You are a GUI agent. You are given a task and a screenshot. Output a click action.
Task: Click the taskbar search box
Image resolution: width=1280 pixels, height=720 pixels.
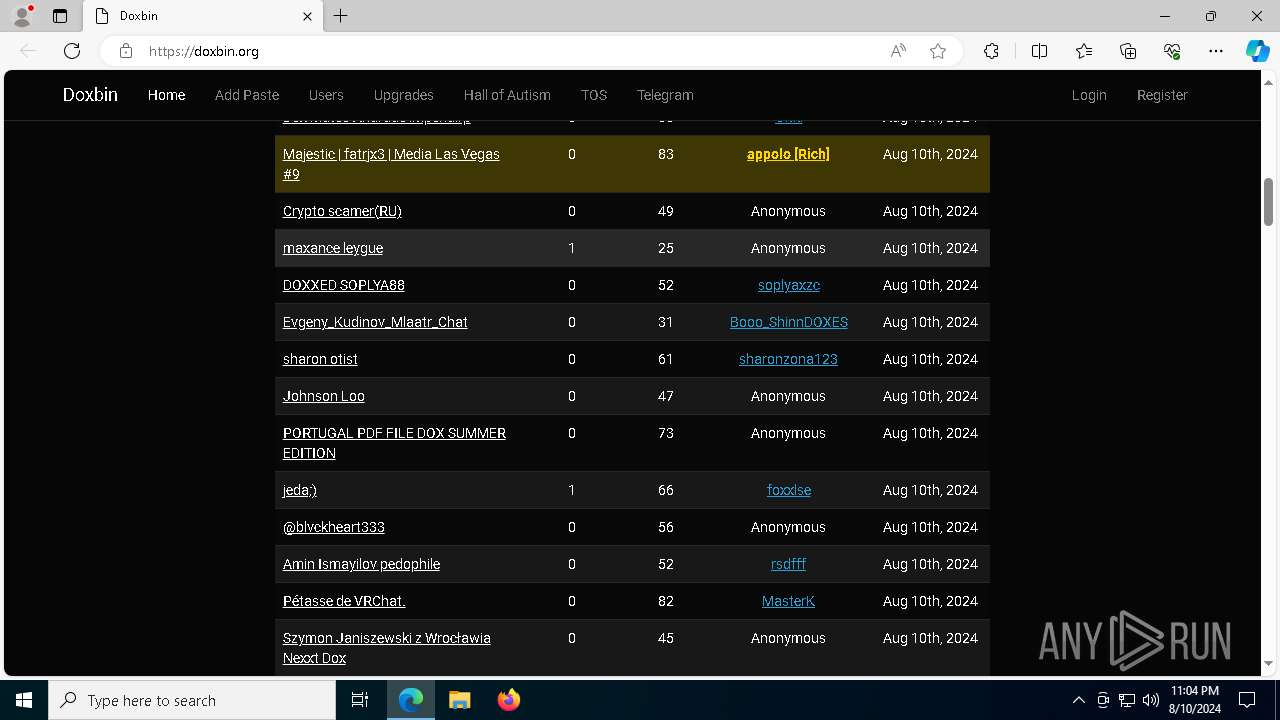192,700
